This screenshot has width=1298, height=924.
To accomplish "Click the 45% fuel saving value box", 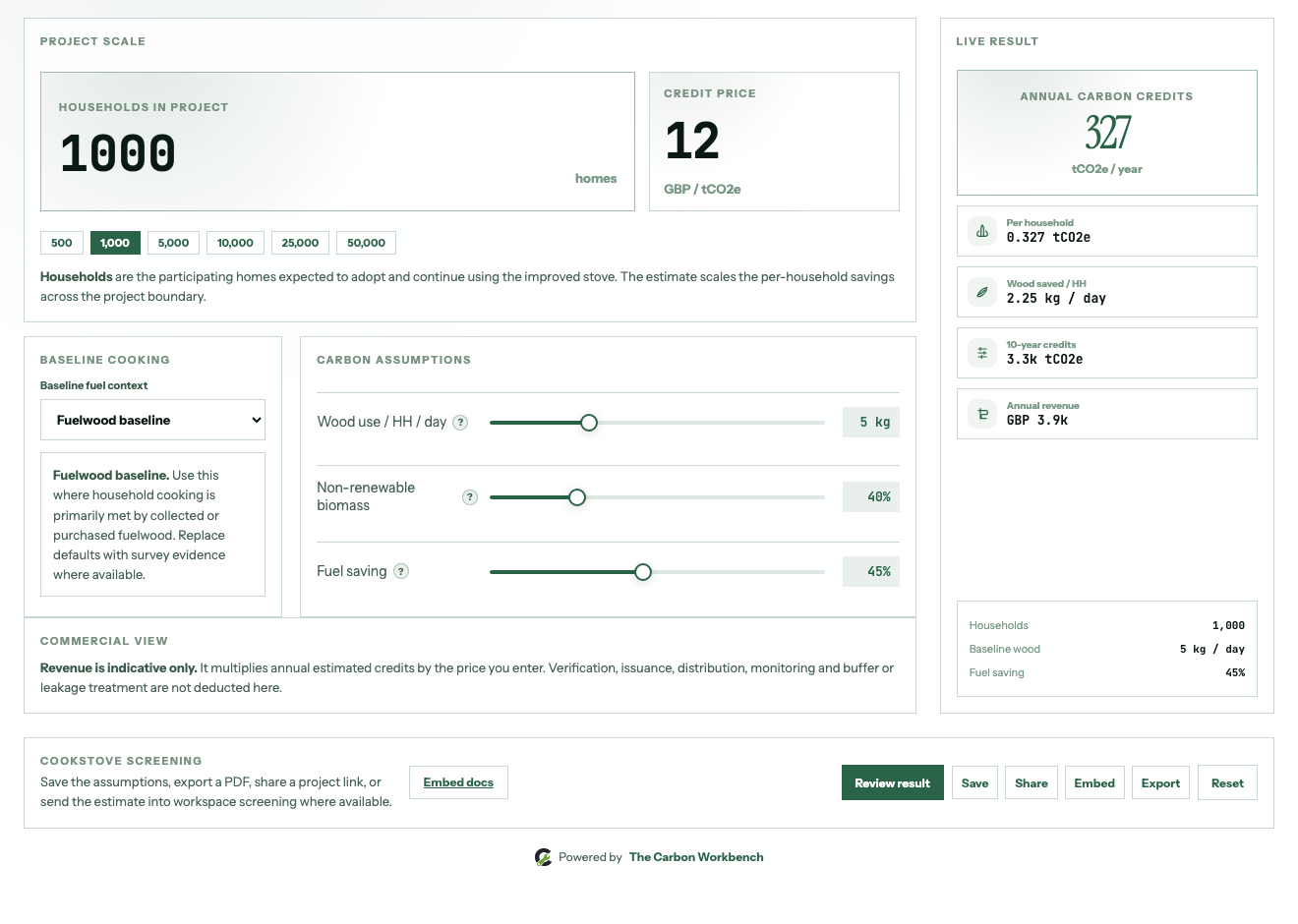I will click(871, 571).
